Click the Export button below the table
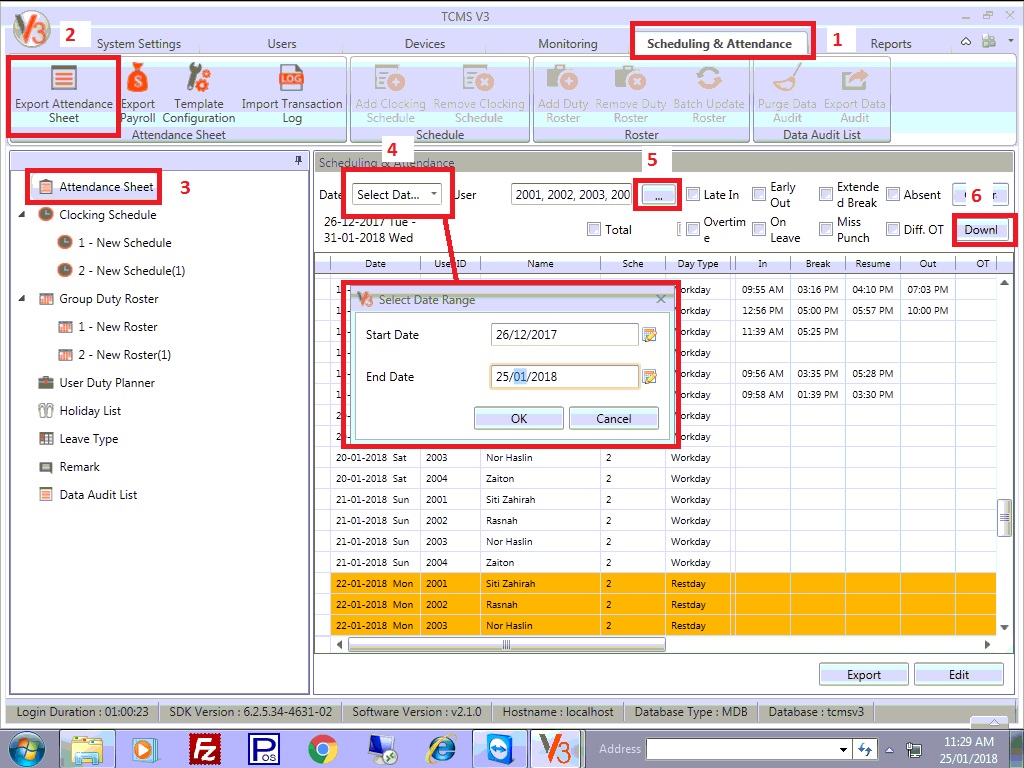This screenshot has height=768, width=1024. tap(863, 675)
